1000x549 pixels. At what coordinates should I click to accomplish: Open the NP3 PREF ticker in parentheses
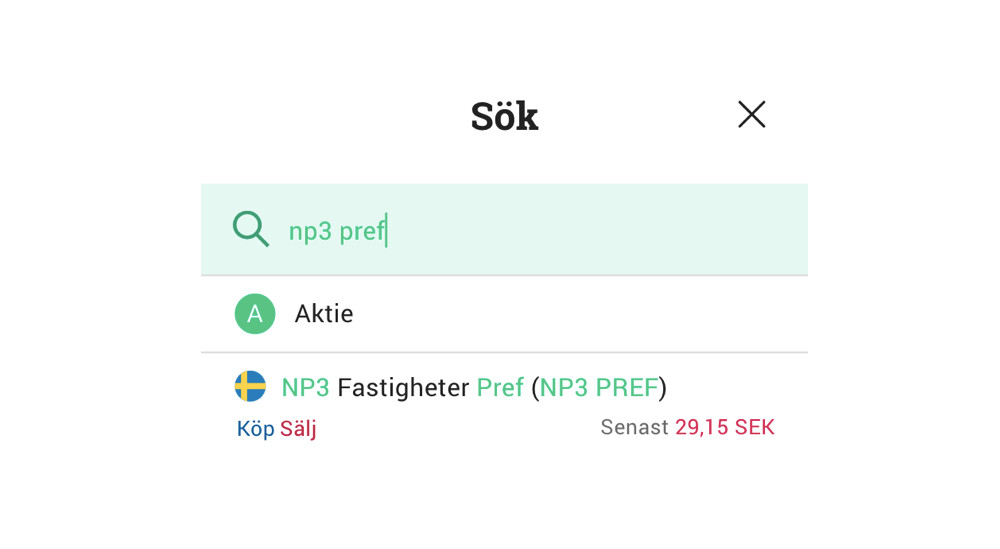(599, 387)
